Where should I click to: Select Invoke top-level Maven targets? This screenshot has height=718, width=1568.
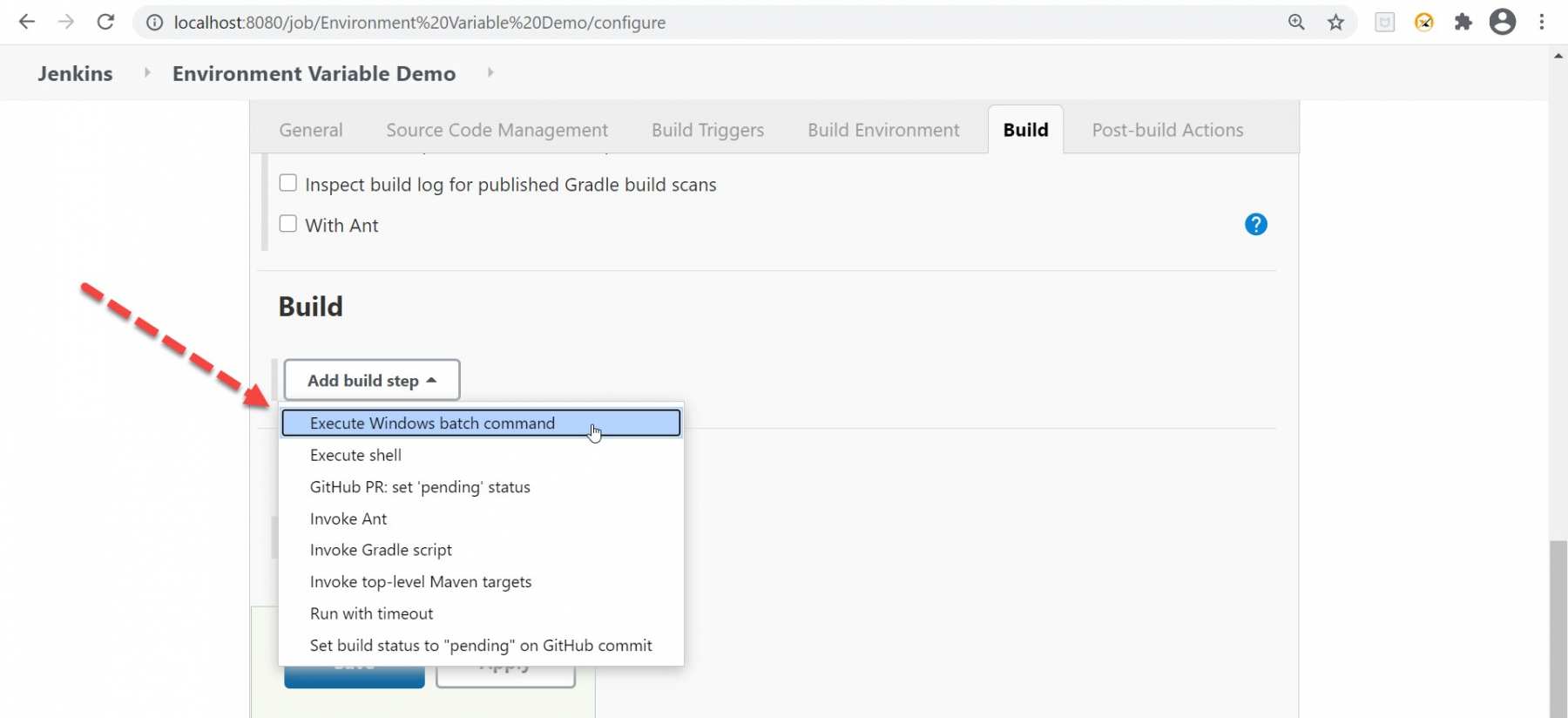tap(481, 582)
